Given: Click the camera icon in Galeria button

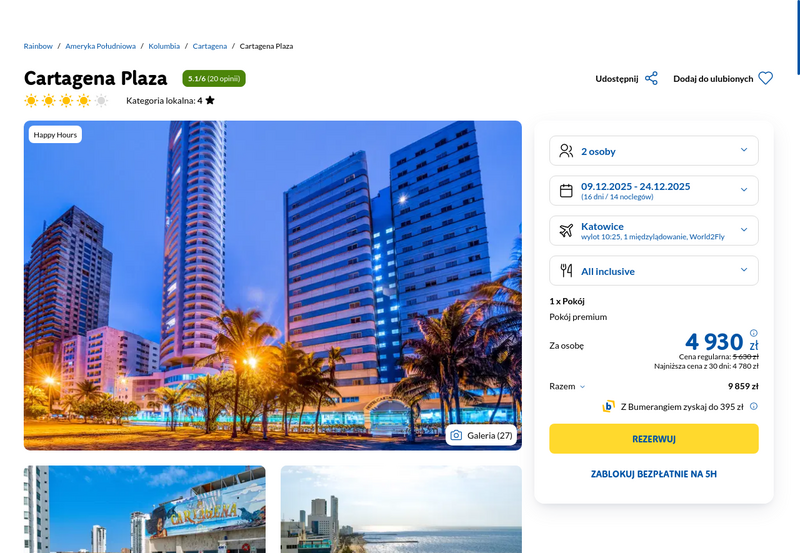Looking at the screenshot, I should [456, 435].
